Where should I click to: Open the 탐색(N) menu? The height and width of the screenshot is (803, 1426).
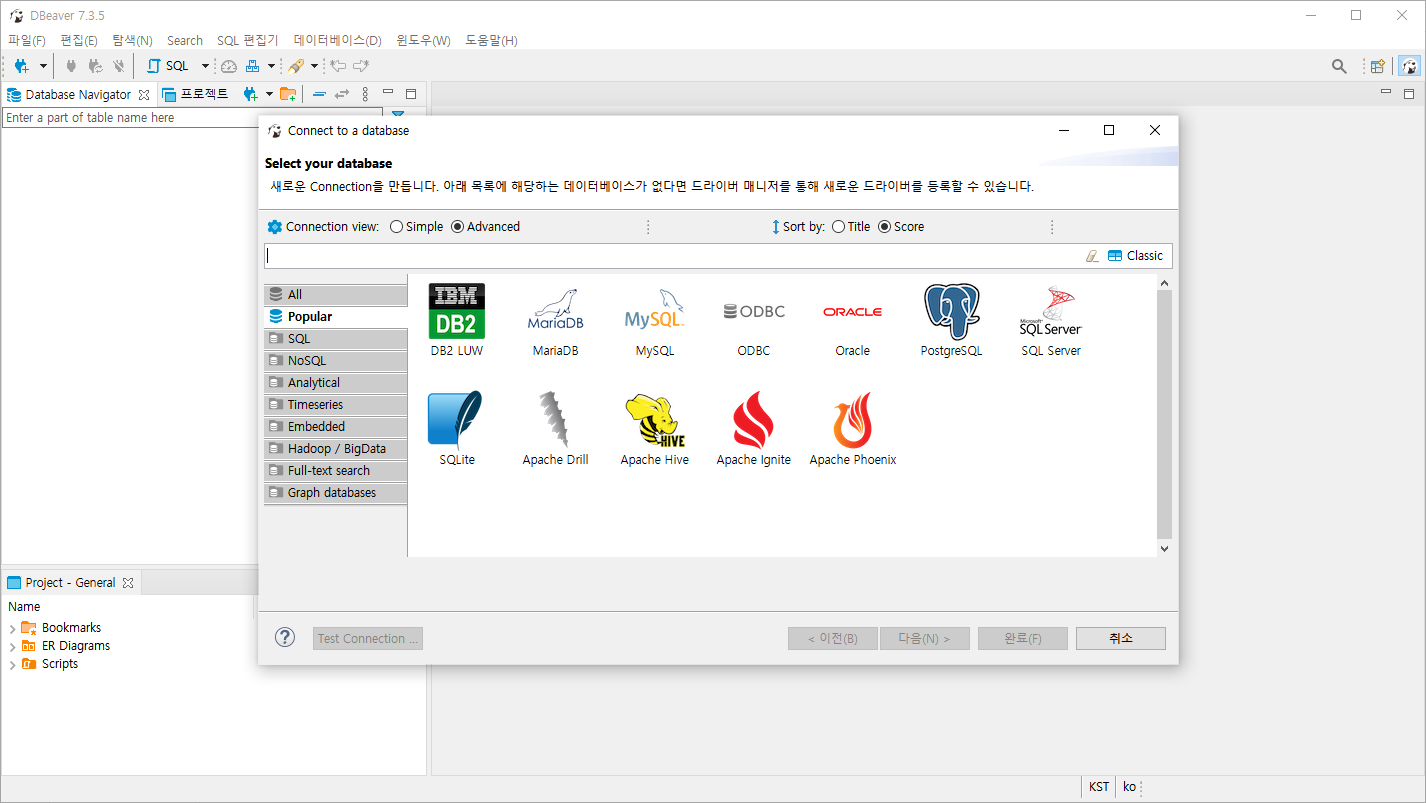(132, 40)
